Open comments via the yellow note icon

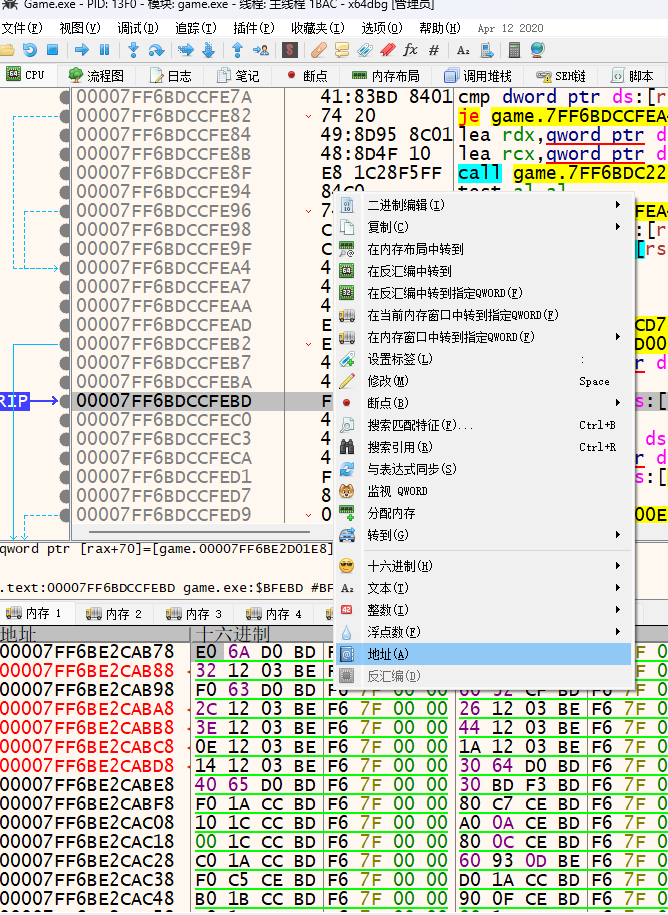tap(342, 50)
